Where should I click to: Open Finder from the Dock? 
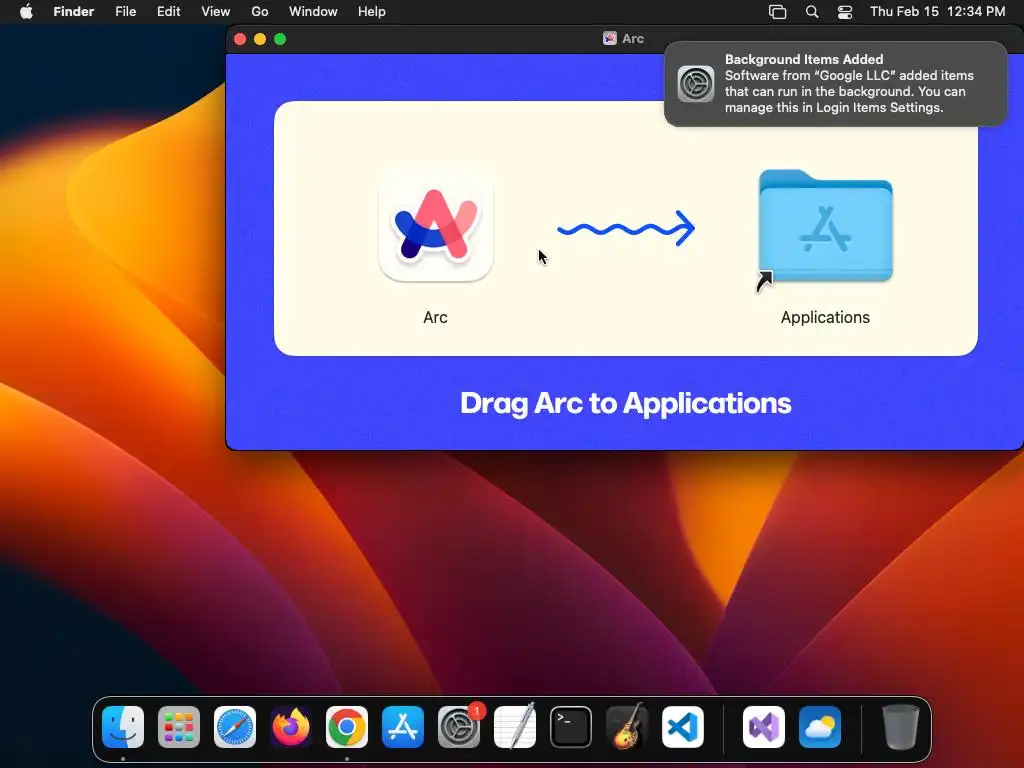coord(123,727)
